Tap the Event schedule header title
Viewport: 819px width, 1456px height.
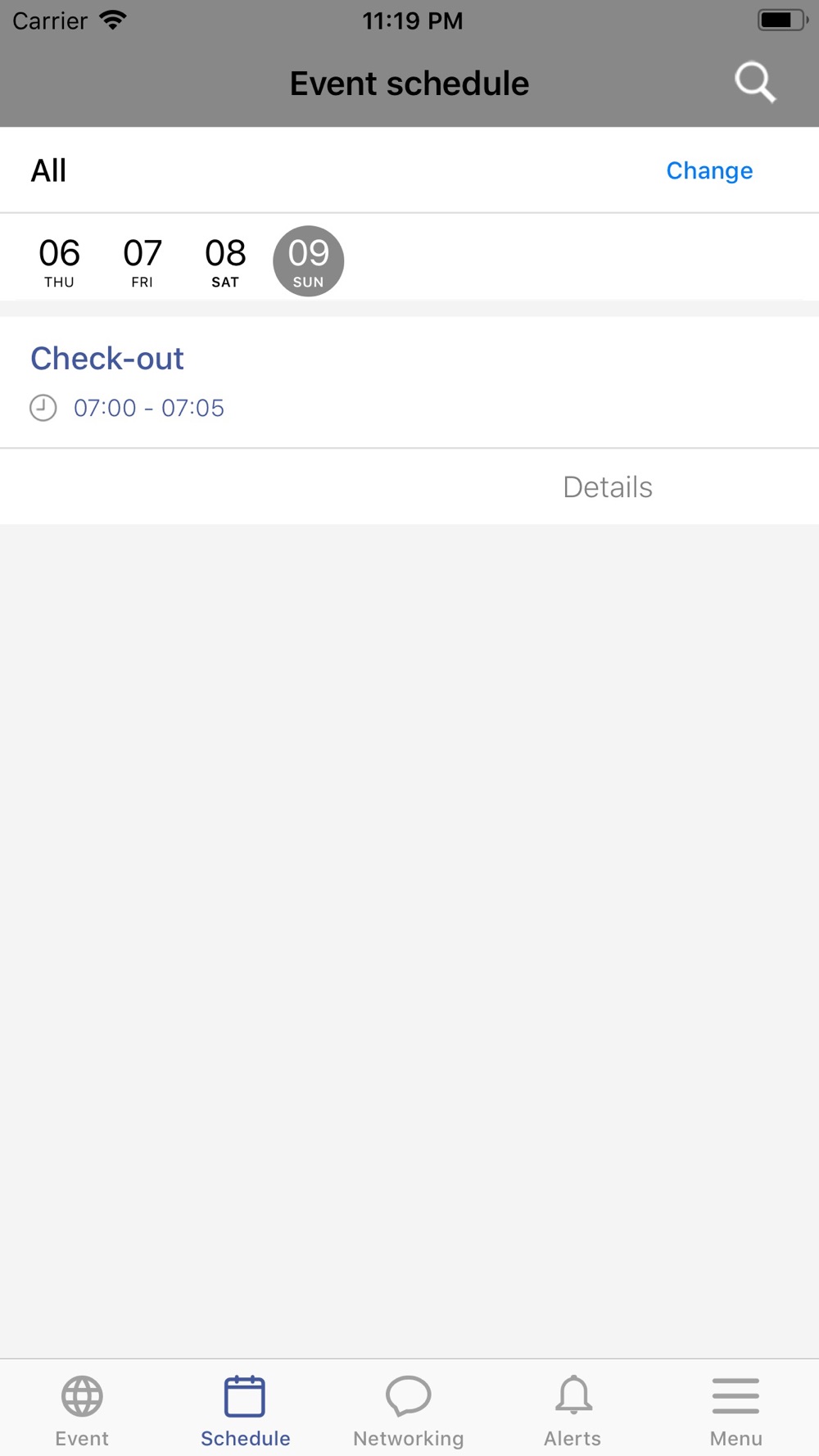(x=409, y=84)
